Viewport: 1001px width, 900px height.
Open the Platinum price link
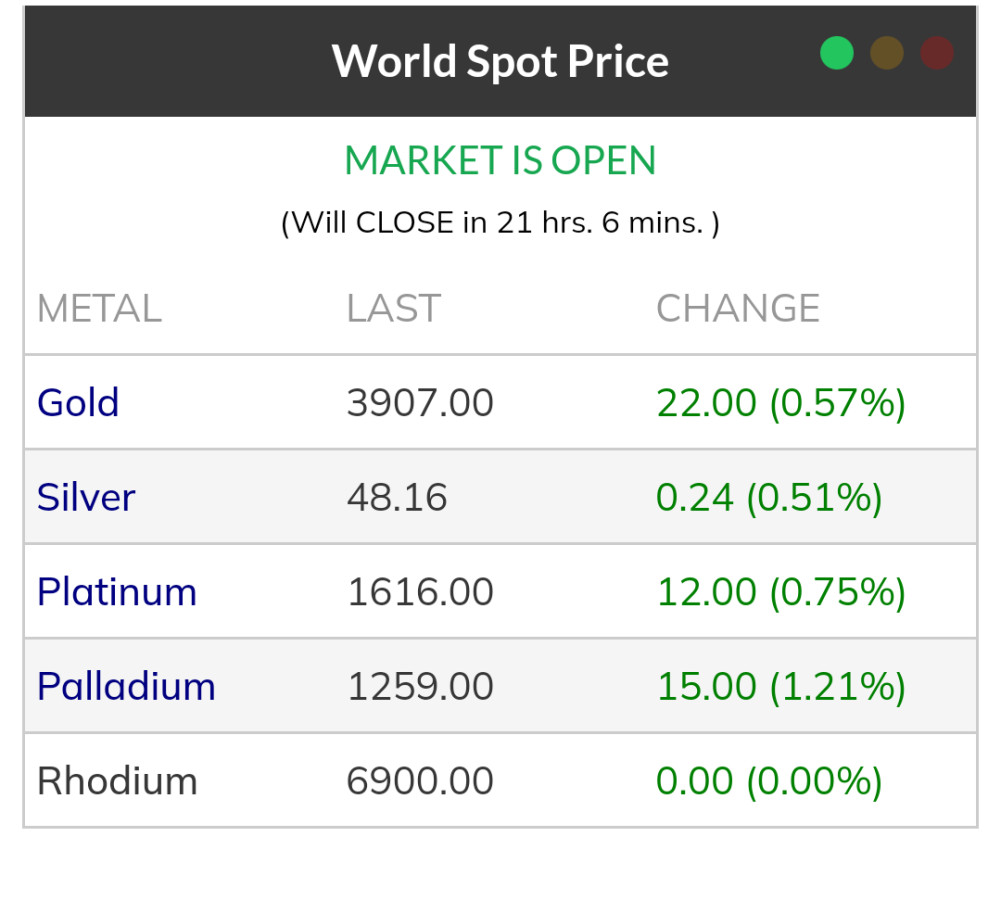pyautogui.click(x=117, y=592)
